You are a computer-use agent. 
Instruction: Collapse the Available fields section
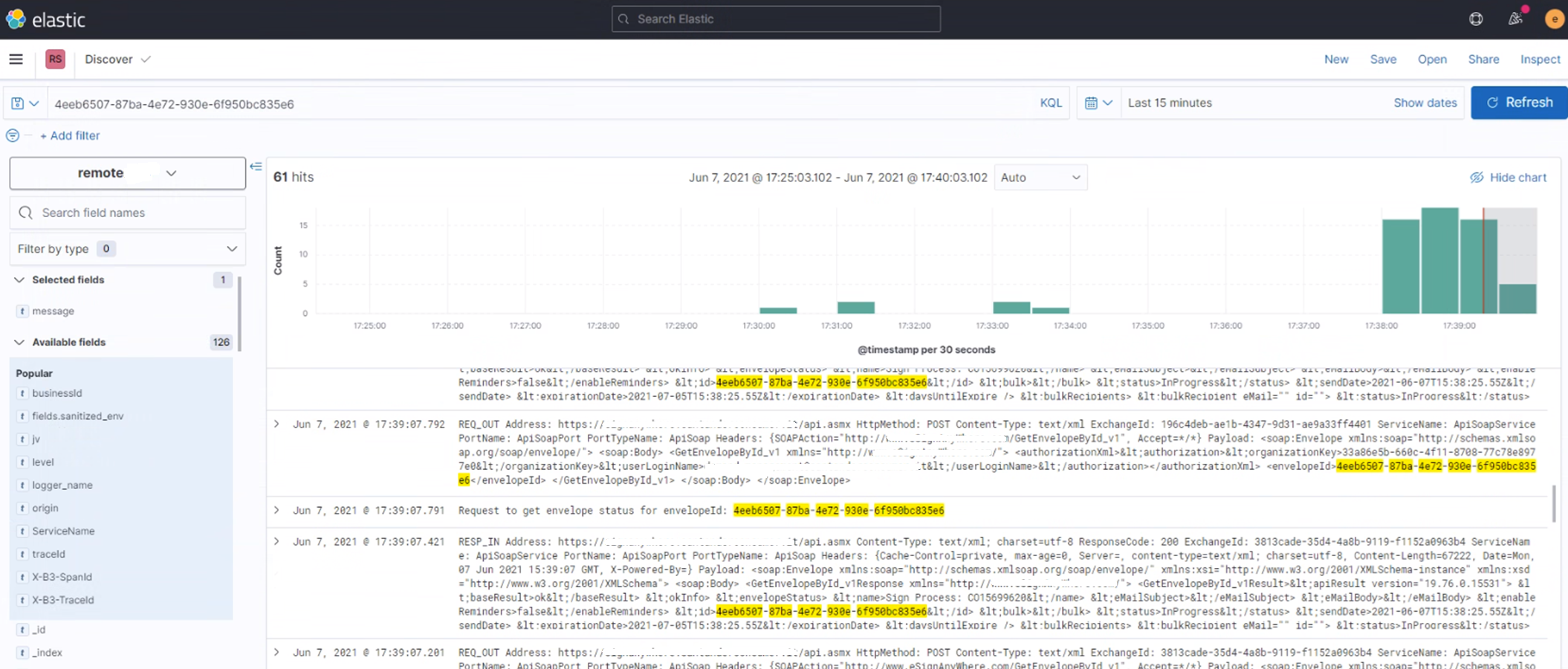click(x=19, y=343)
